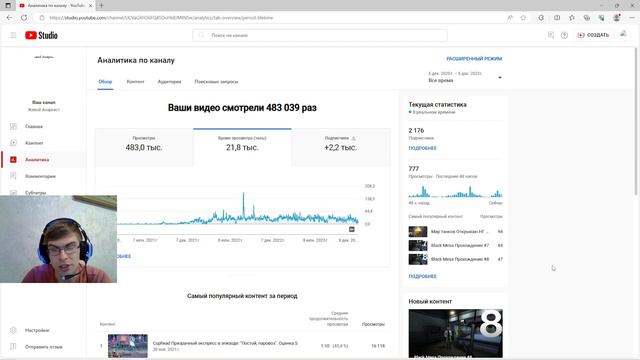The height and width of the screenshot is (360, 640).
Task: Open a new browser tab
Action: pyautogui.click(x=101, y=6)
